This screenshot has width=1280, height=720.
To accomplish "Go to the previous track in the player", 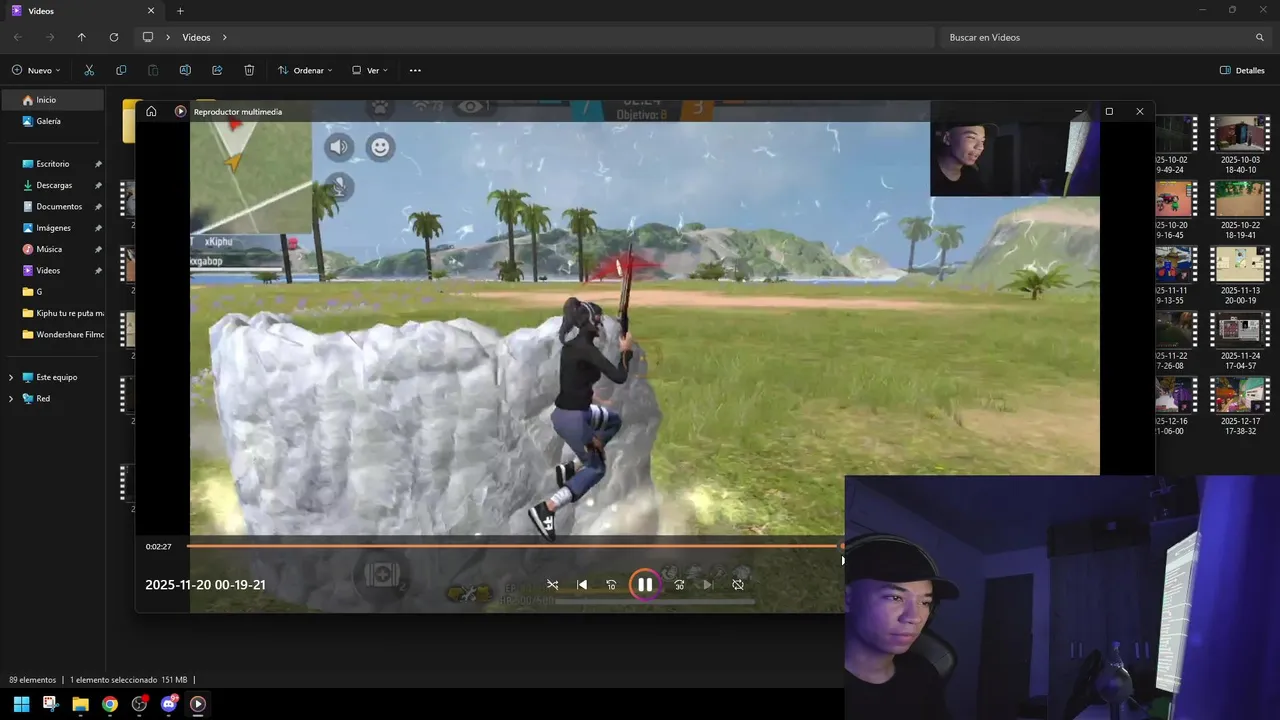I will [582, 585].
